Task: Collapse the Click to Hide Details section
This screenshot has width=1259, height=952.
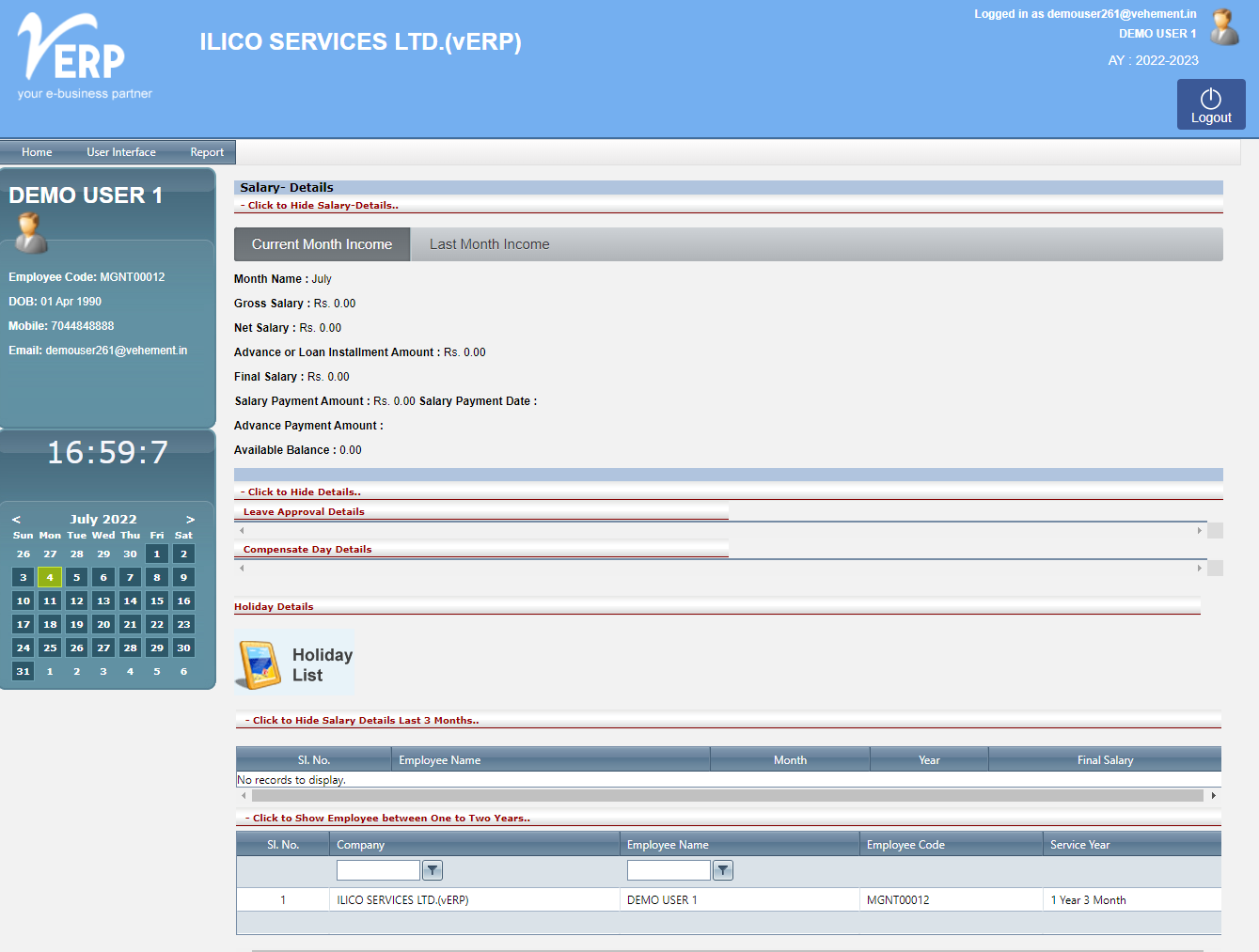Action: coord(301,492)
